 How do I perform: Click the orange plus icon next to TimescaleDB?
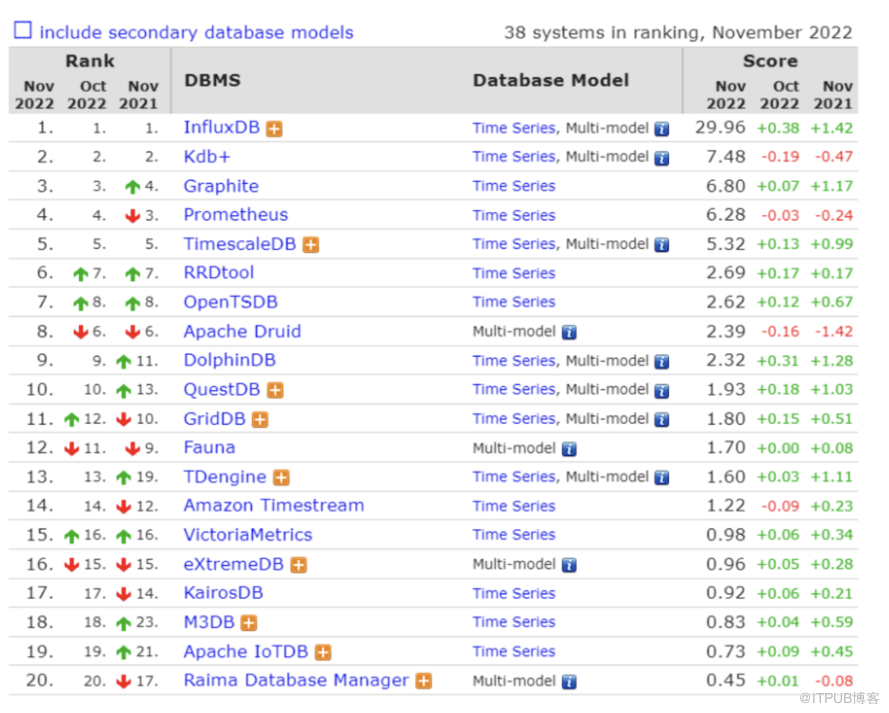(311, 245)
